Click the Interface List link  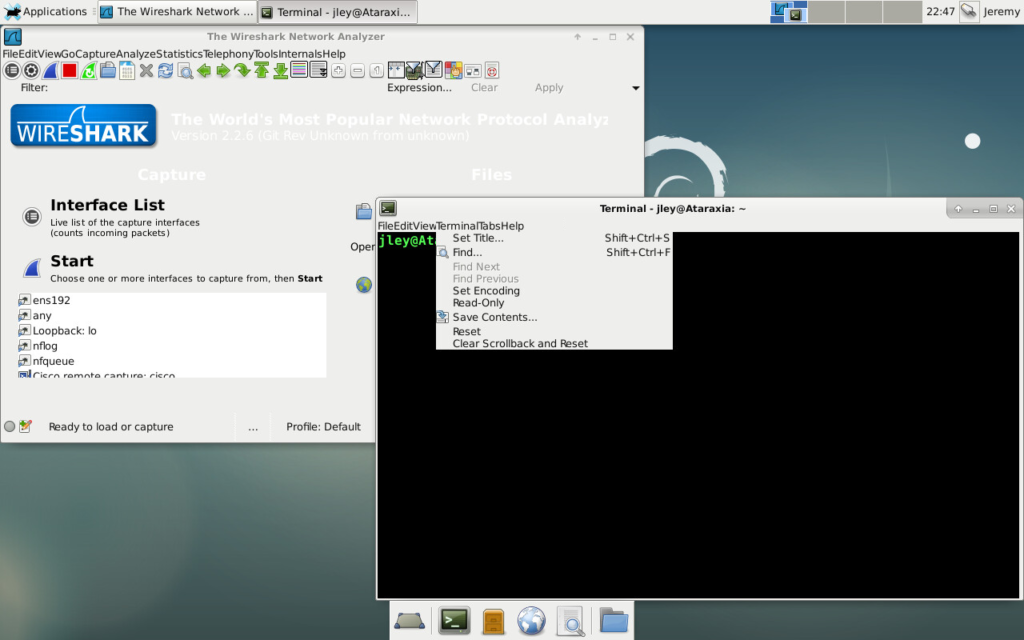tap(107, 205)
